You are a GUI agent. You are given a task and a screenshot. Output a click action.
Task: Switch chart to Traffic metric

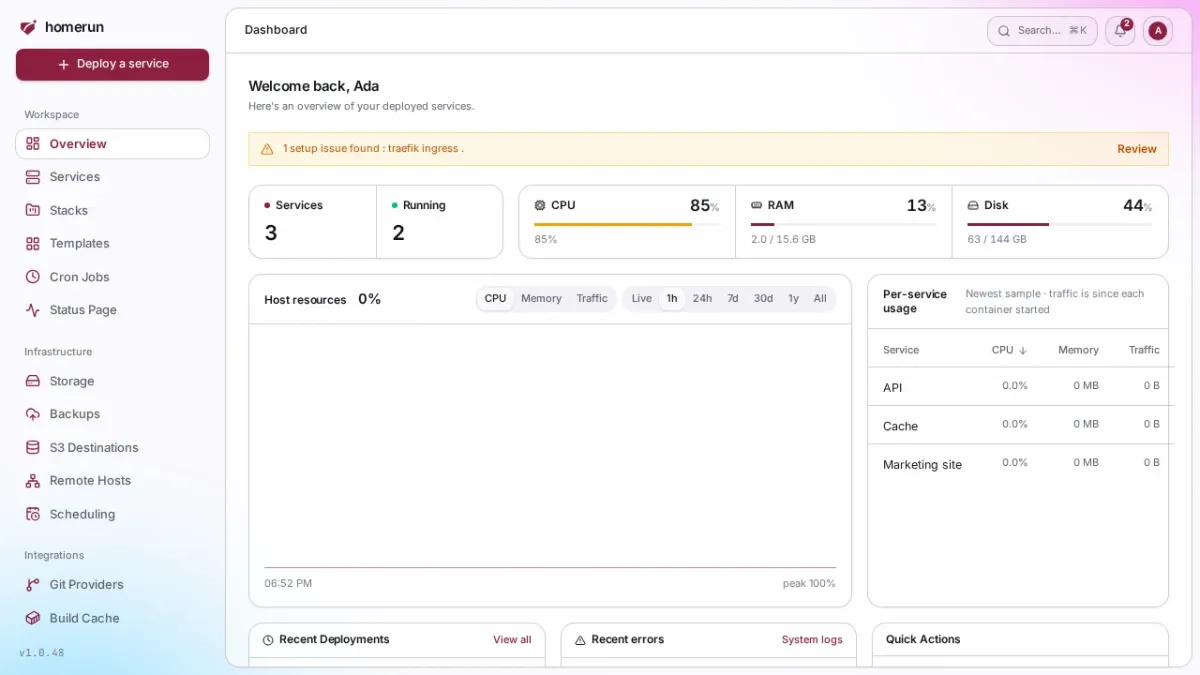(x=592, y=299)
